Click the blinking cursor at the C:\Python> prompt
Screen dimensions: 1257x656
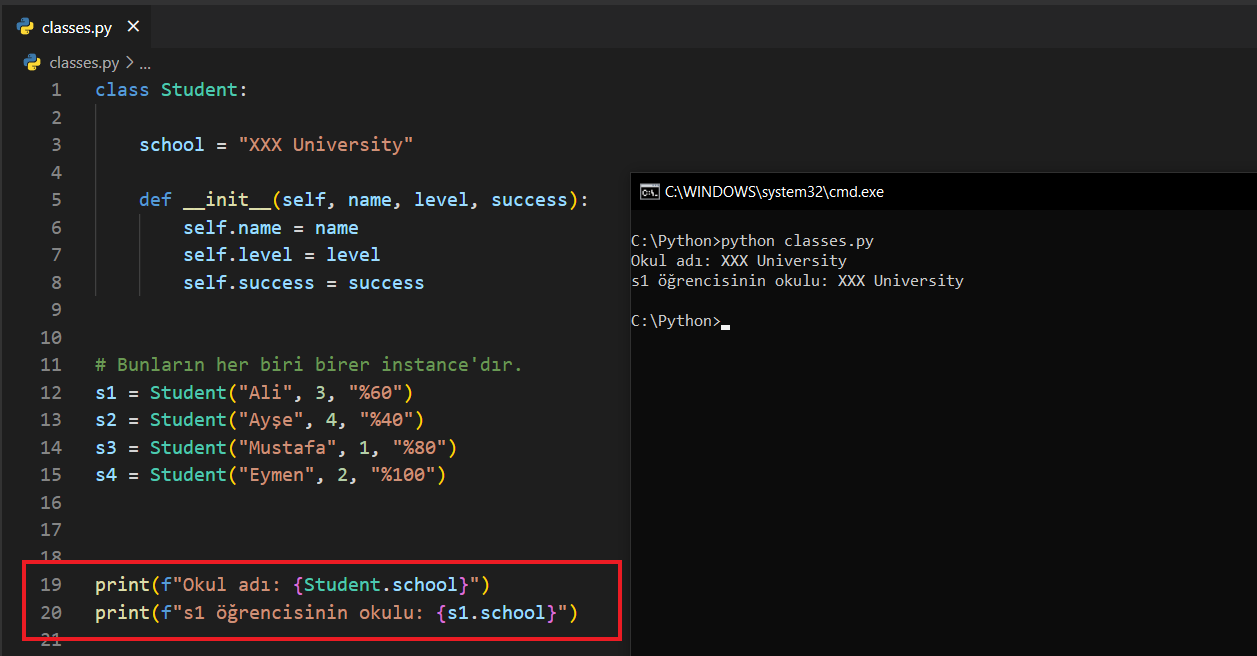725,322
